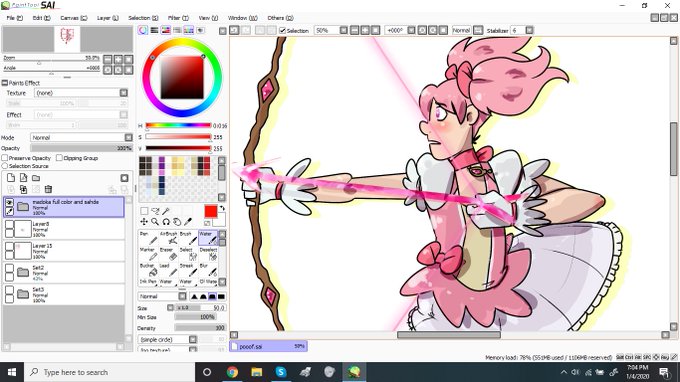Image resolution: width=680 pixels, height=382 pixels.
Task: Select the Layer8 layer row
Action: [x=64, y=229]
